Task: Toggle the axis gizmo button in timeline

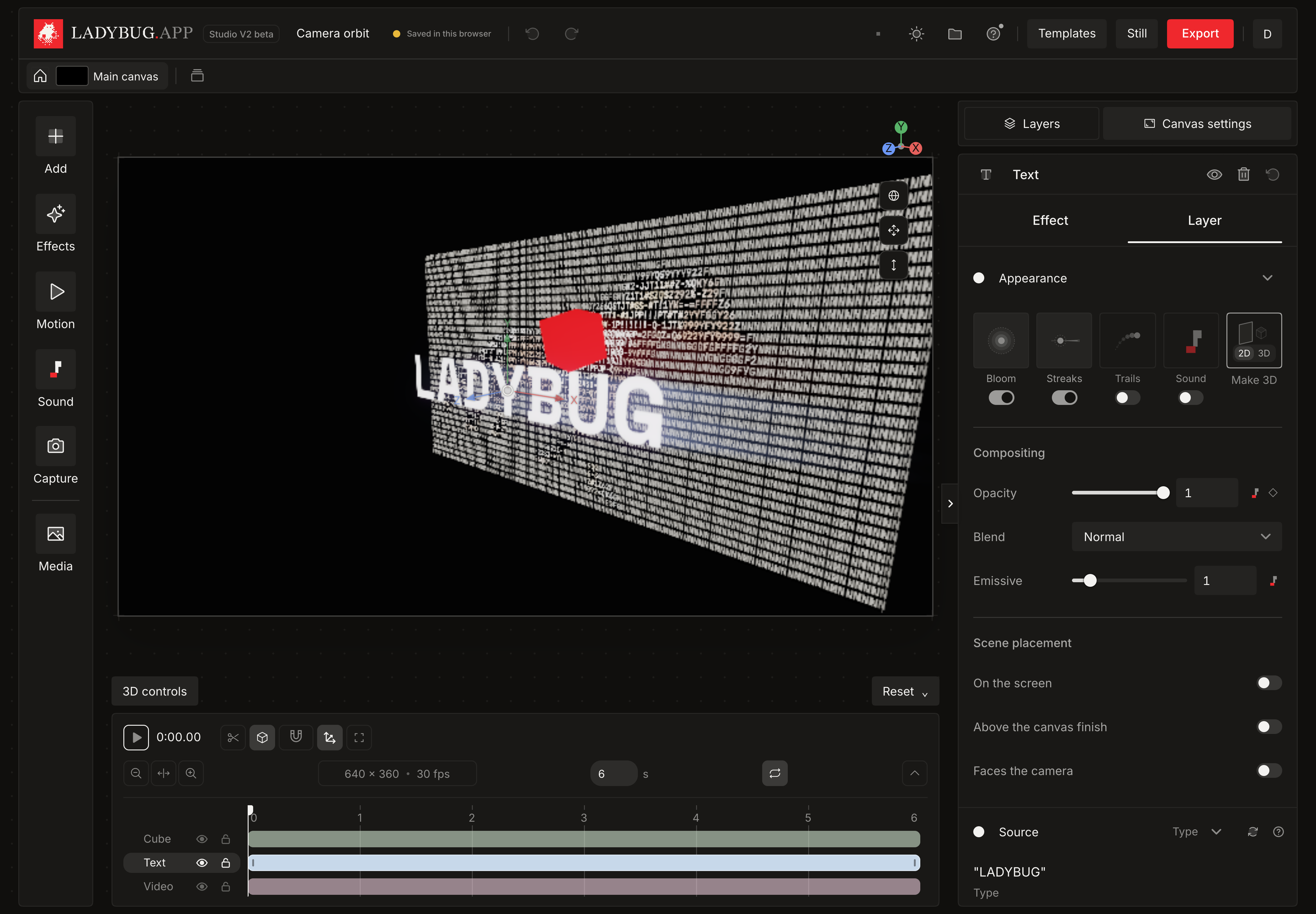Action: [330, 738]
